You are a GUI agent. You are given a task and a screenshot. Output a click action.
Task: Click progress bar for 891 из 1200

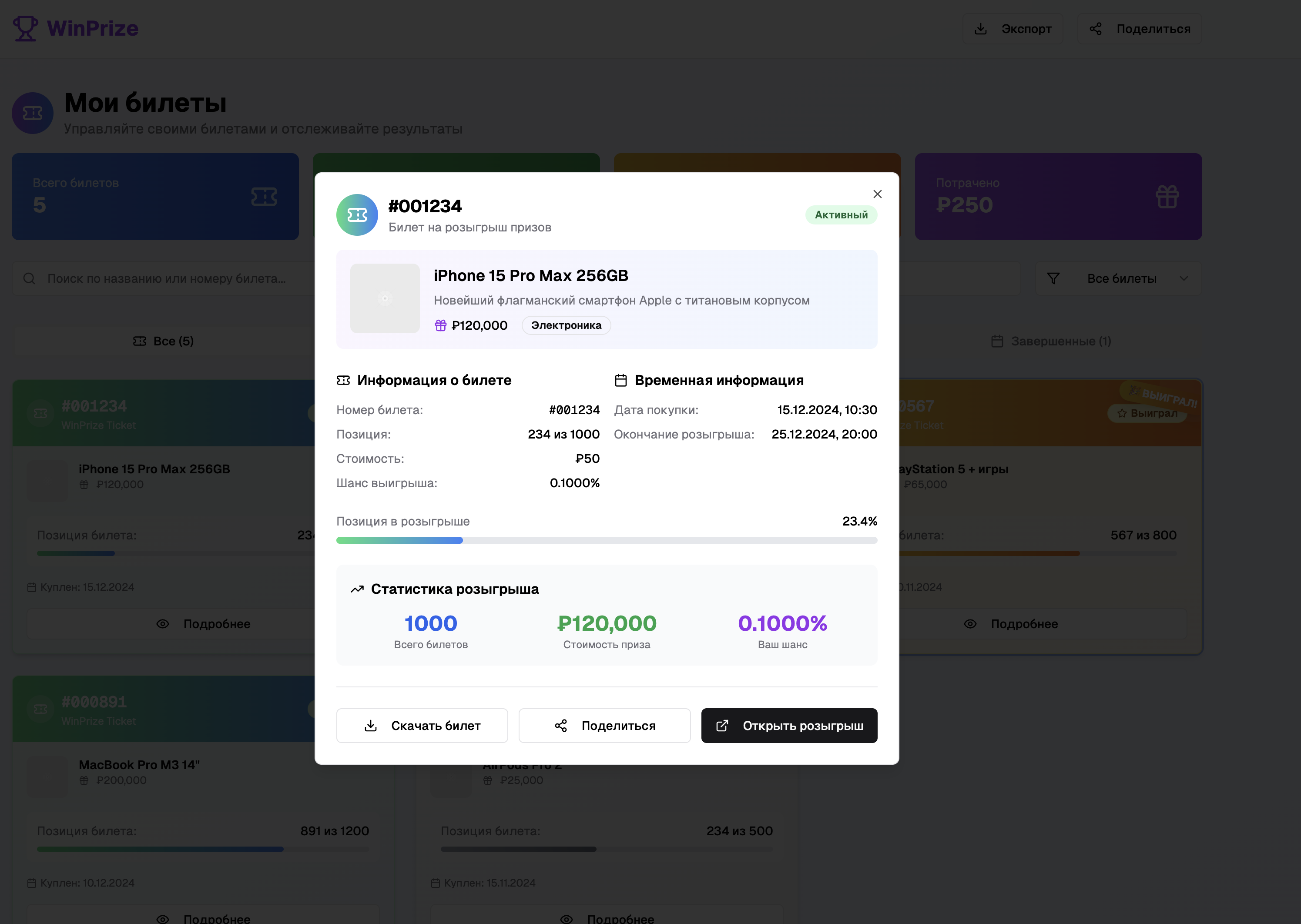[203, 849]
